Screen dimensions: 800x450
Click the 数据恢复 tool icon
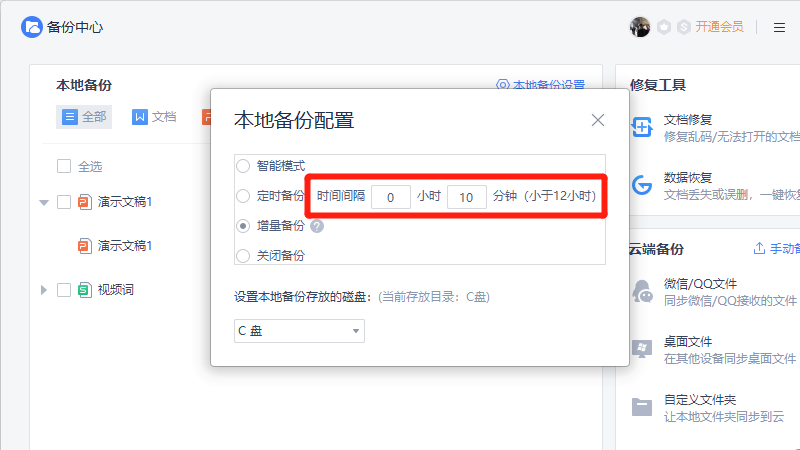(x=642, y=184)
